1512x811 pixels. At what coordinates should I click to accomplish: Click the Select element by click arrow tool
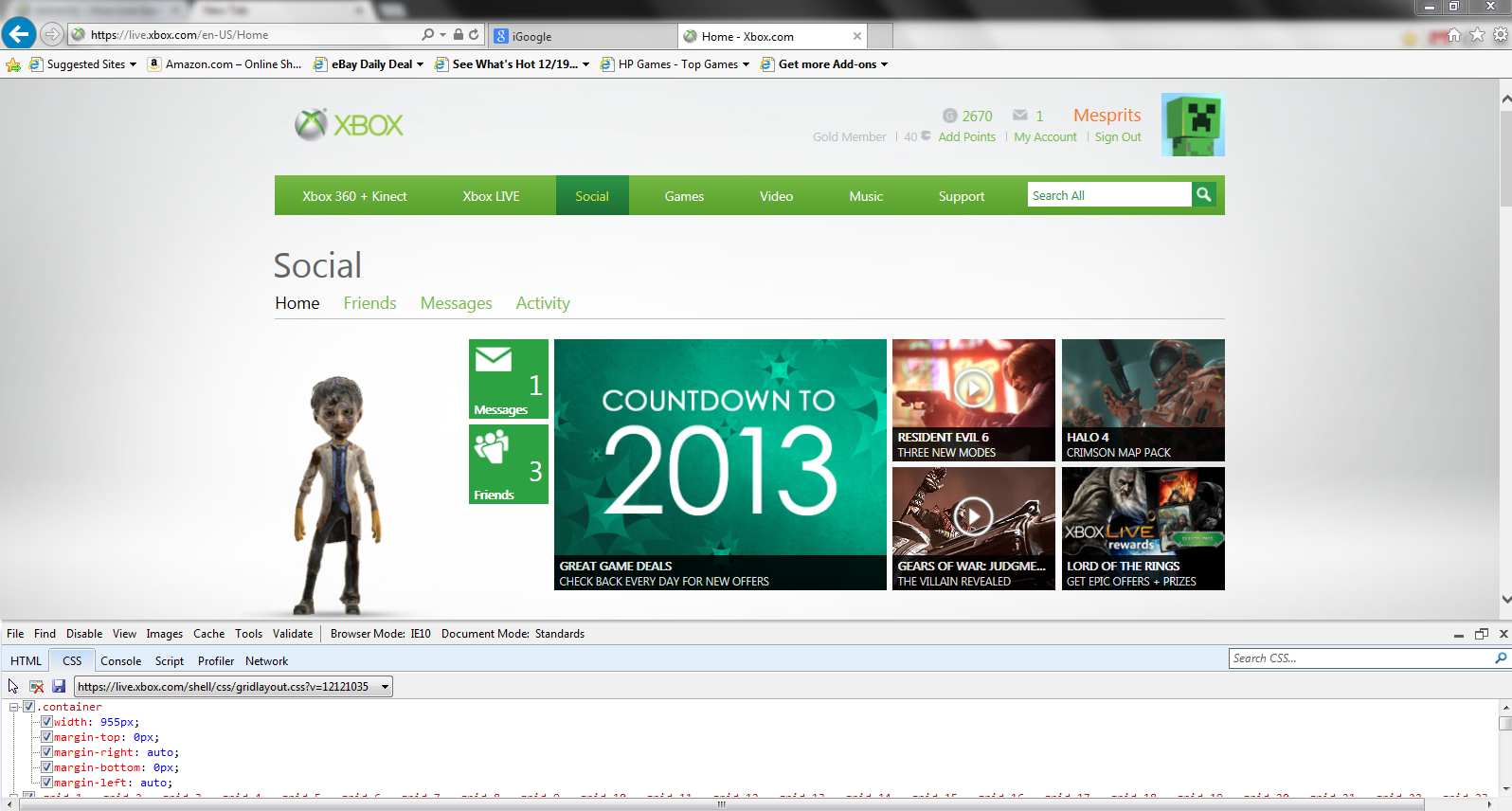click(x=13, y=686)
